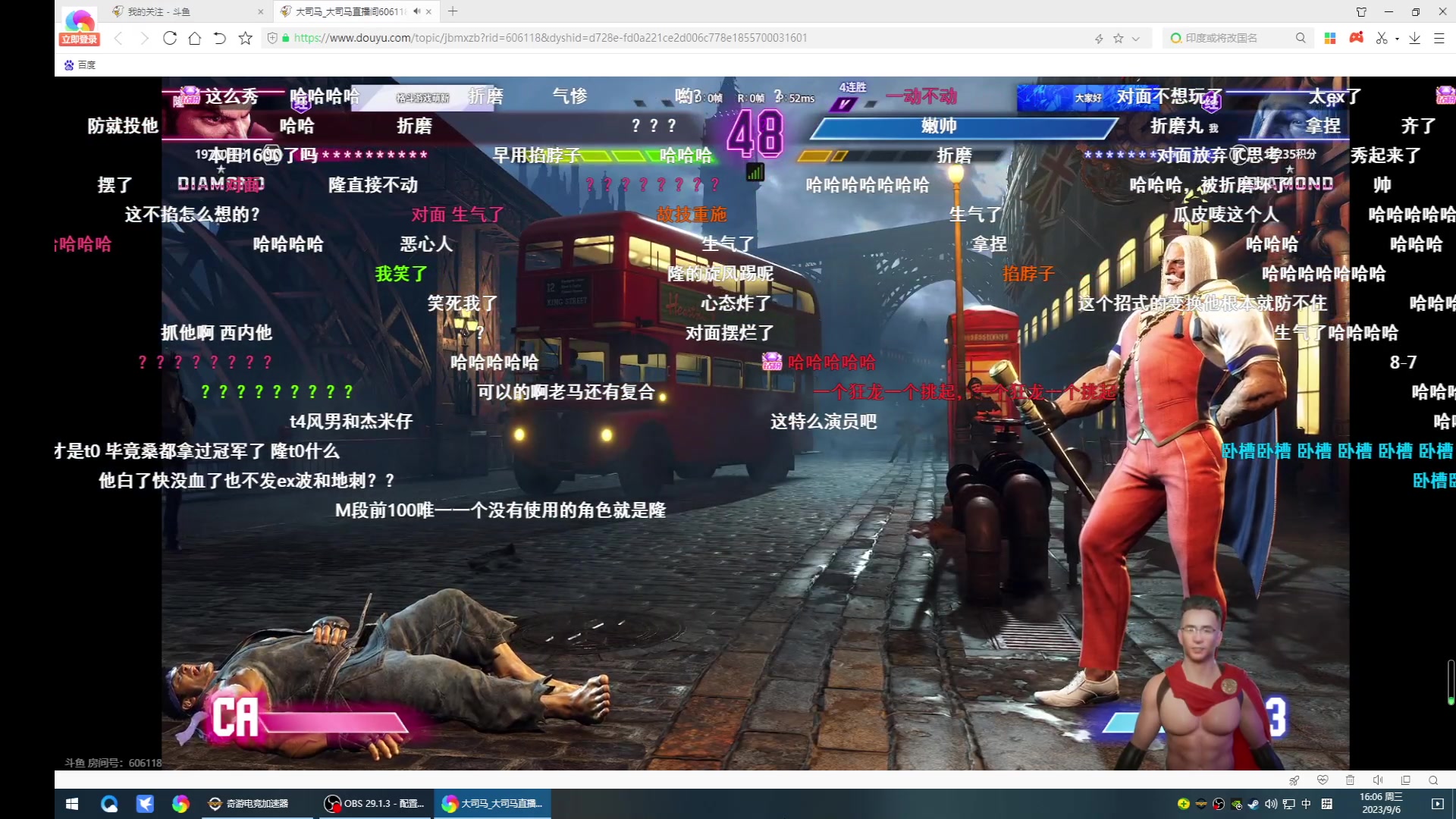
Task: Click the 奇游 accelerator winged tray icon
Action: click(1201, 804)
